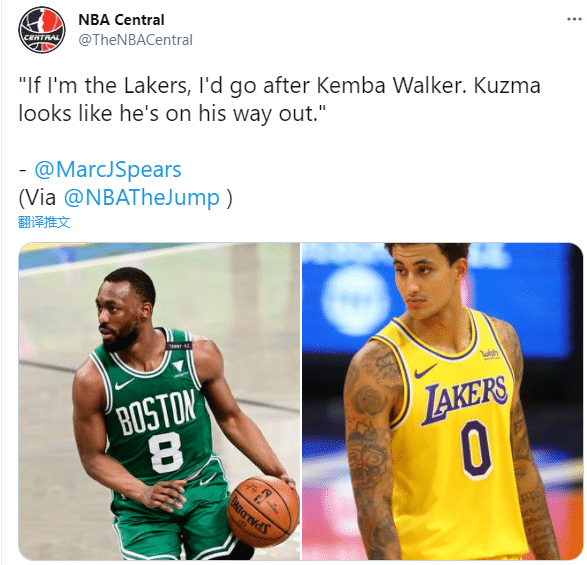Open the @TheNBACentral handle link

coord(136,40)
